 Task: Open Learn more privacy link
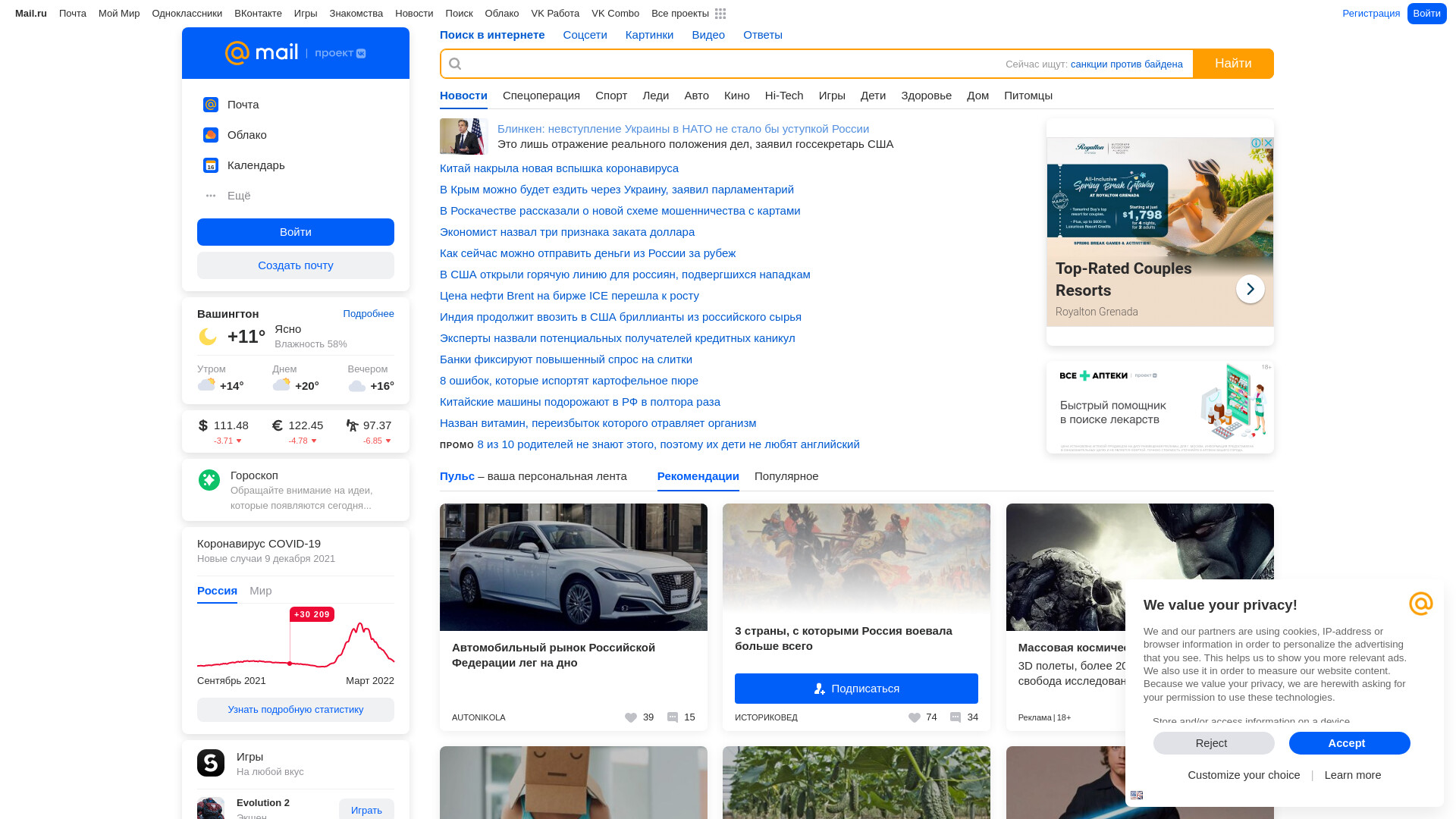(x=1353, y=775)
